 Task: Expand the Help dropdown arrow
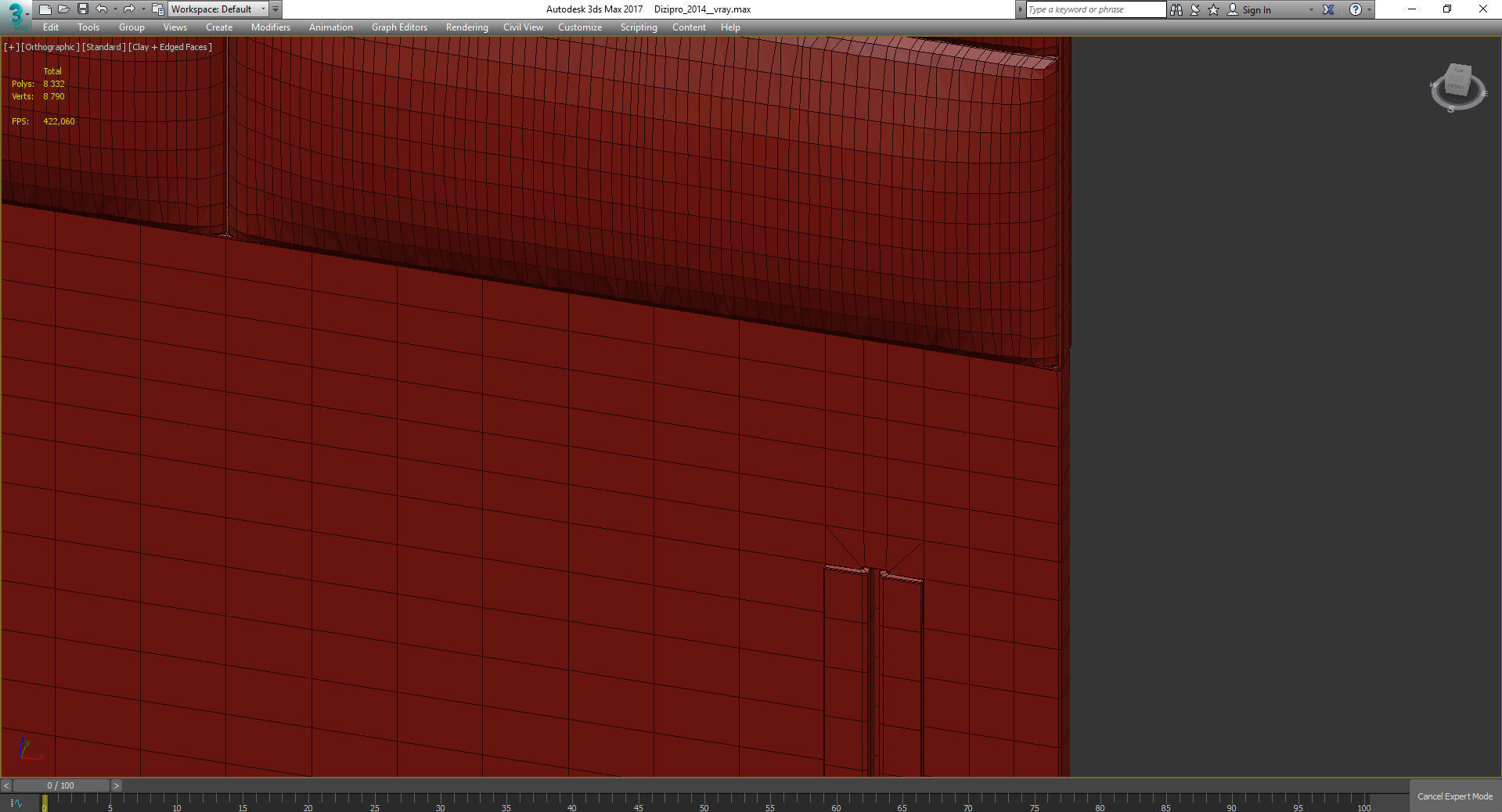1369,10
